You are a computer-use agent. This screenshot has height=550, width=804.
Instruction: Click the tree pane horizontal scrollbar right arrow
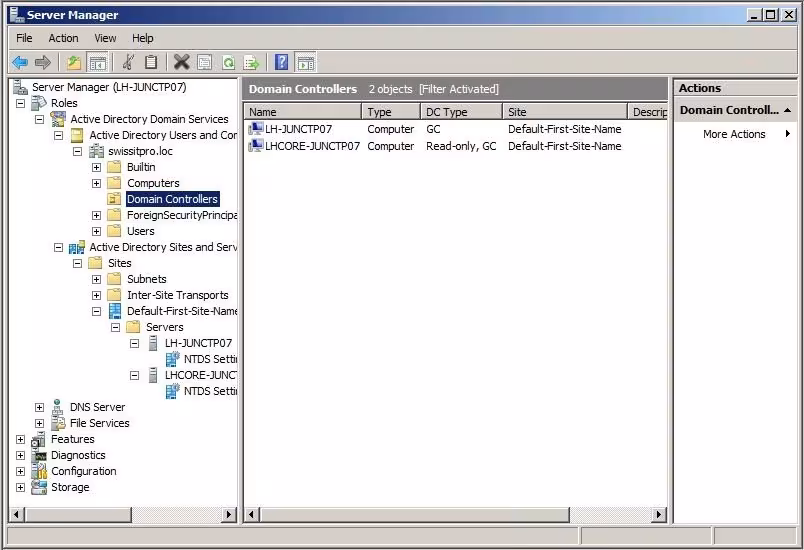pyautogui.click(x=229, y=515)
